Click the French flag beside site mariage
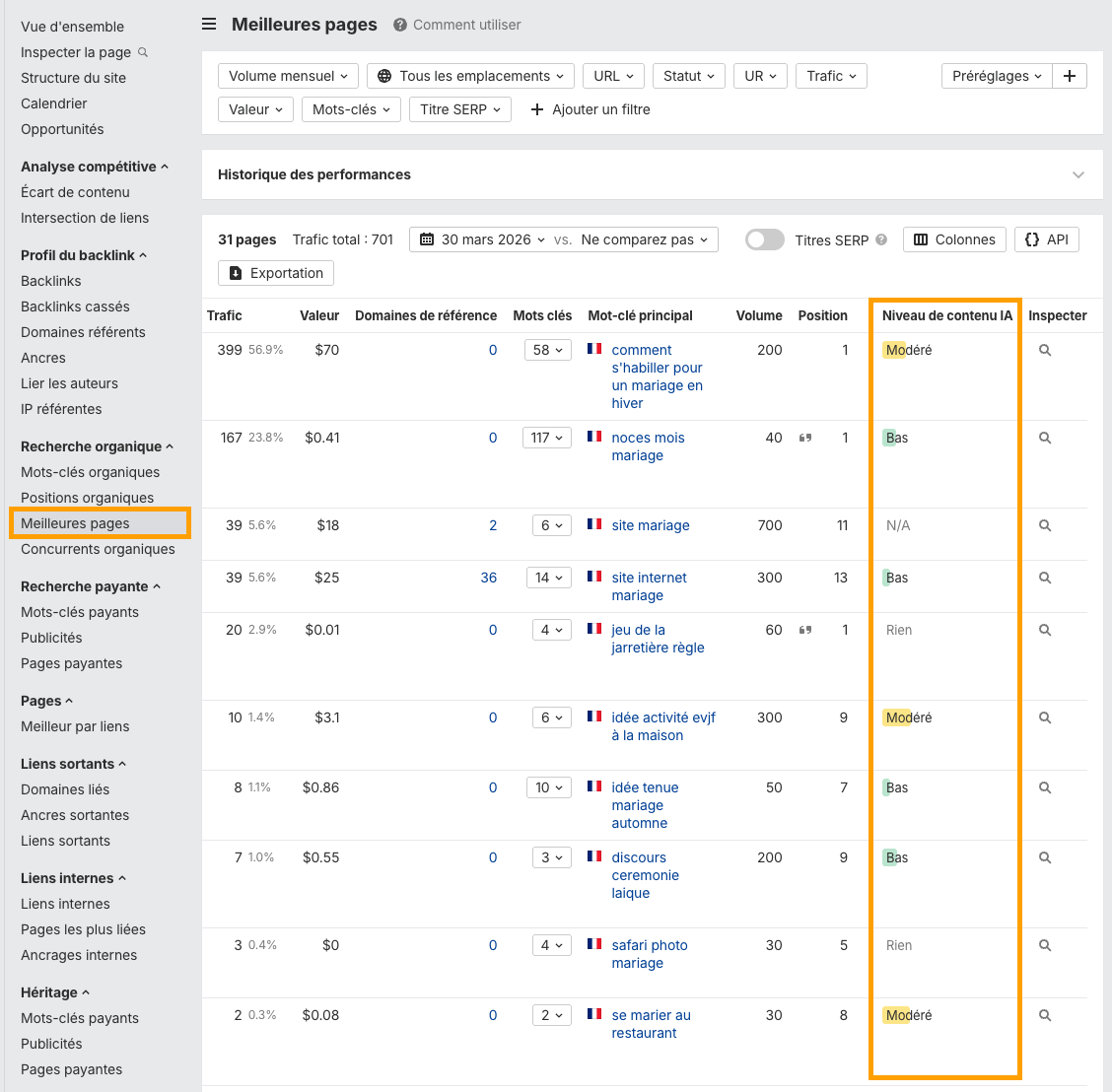 tap(594, 525)
